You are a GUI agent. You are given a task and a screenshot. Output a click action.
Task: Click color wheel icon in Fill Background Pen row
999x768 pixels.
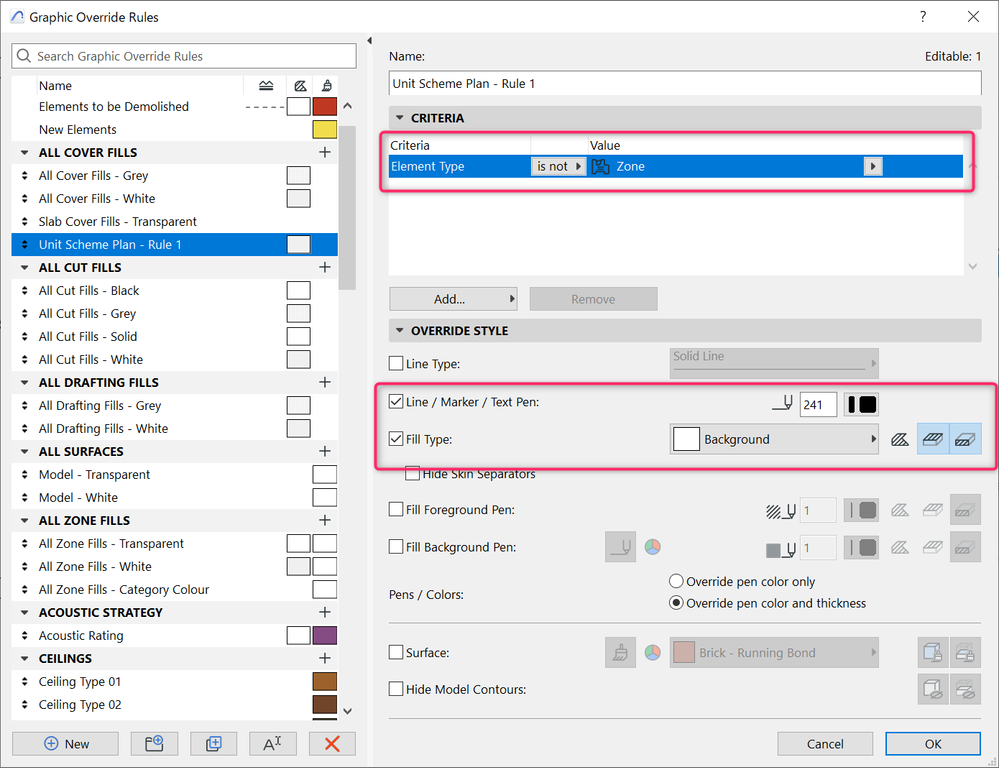(652, 547)
